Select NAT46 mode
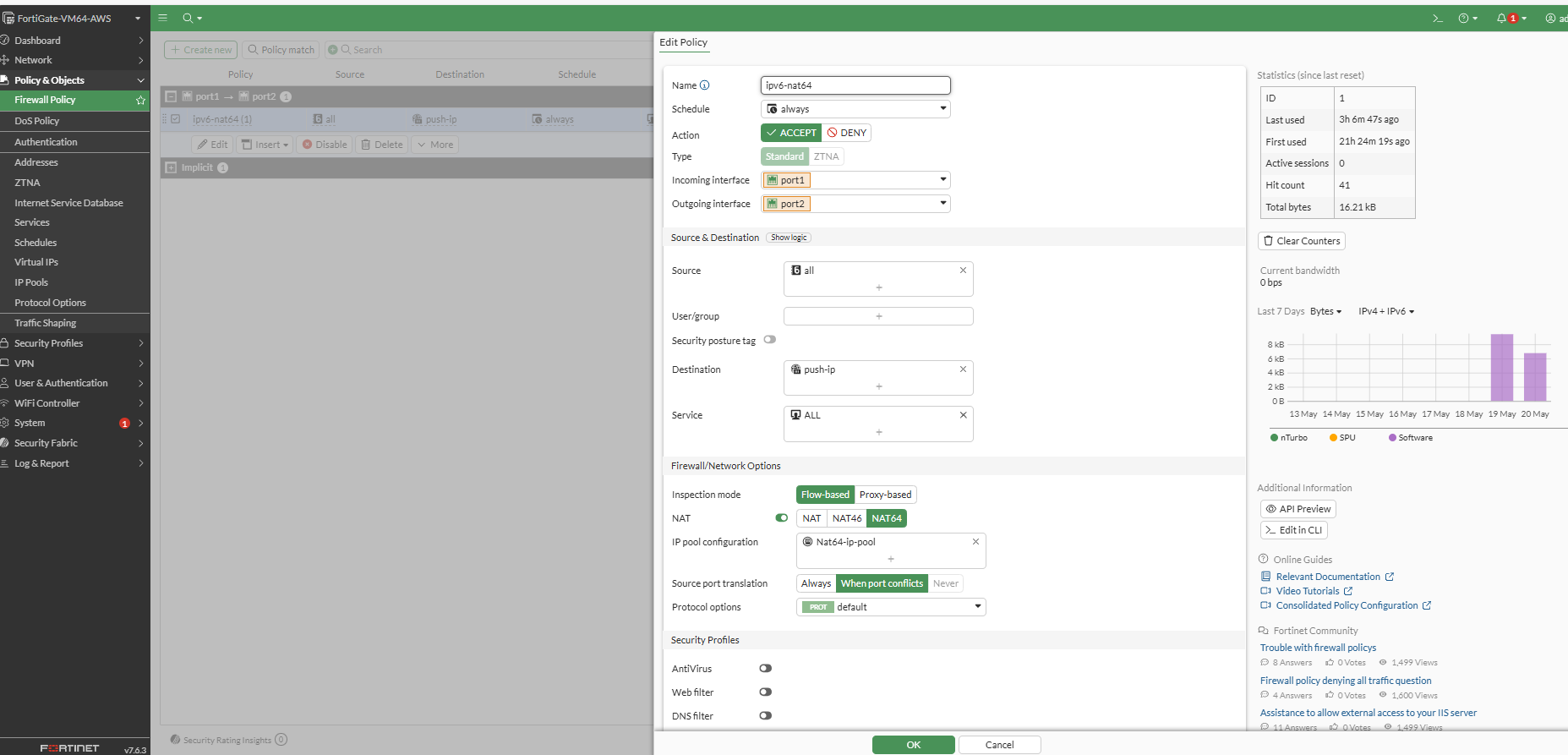The height and width of the screenshot is (755, 1568). [846, 518]
